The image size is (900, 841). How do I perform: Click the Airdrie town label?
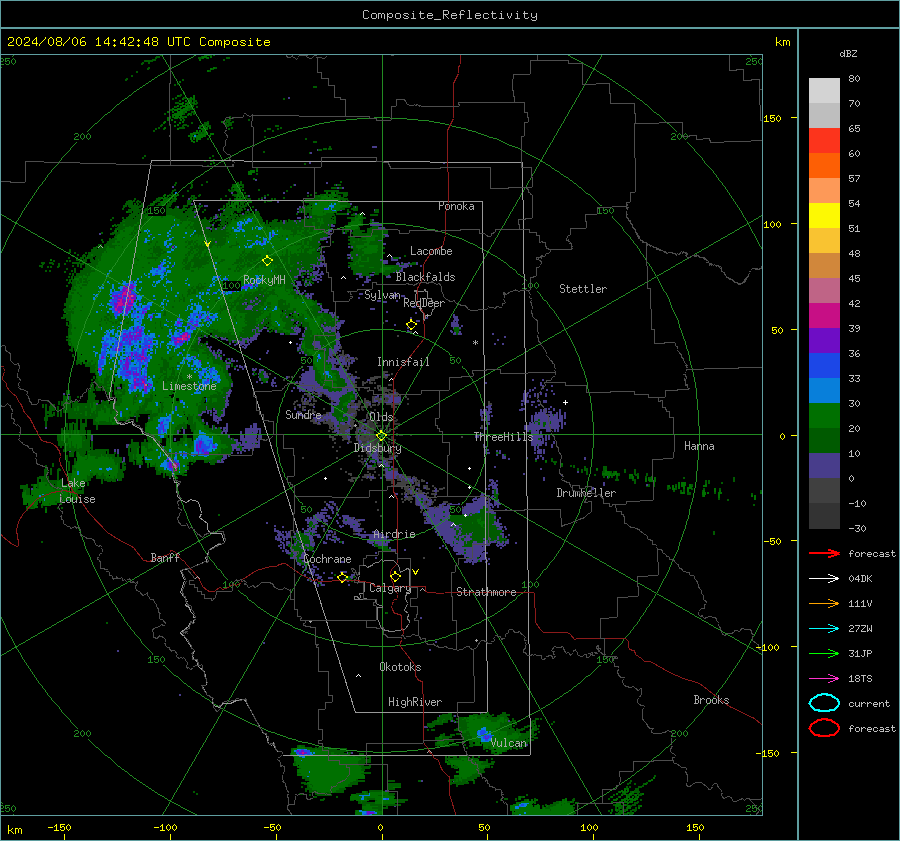pyautogui.click(x=394, y=534)
